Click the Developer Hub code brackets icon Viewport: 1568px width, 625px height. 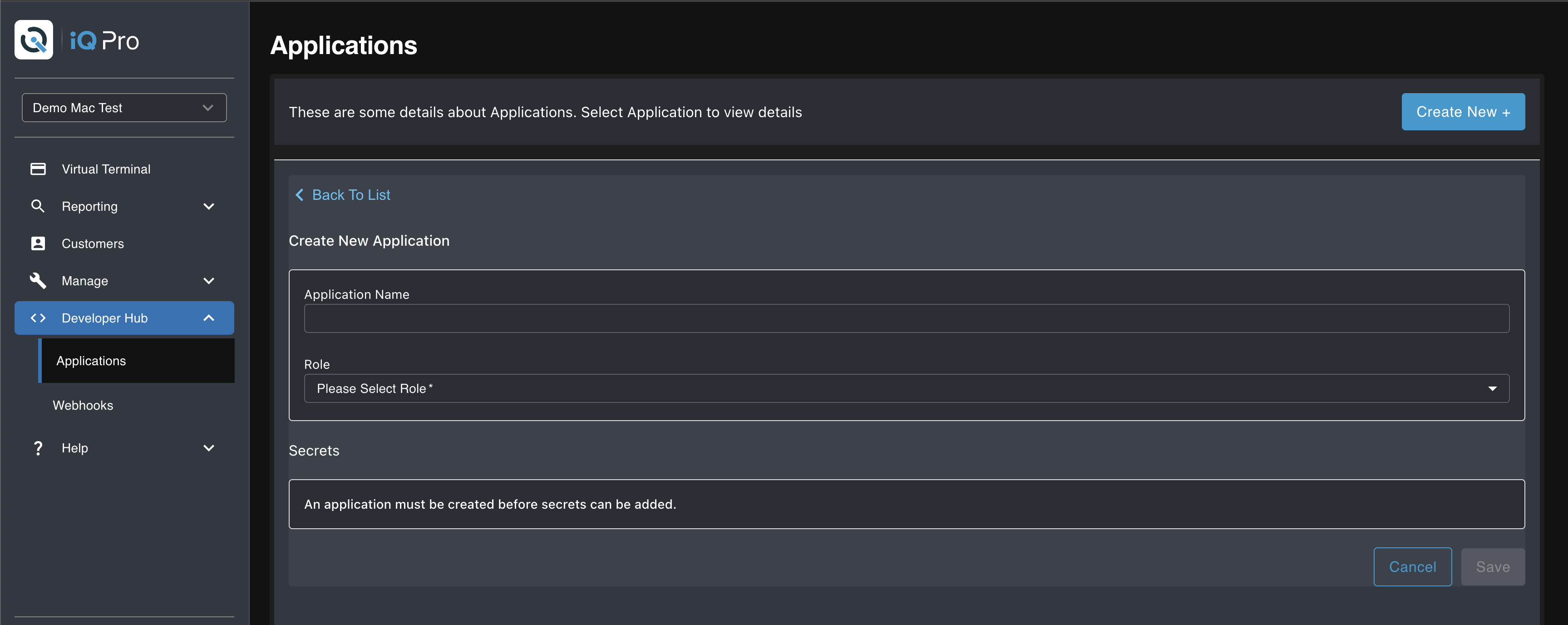tap(38, 317)
